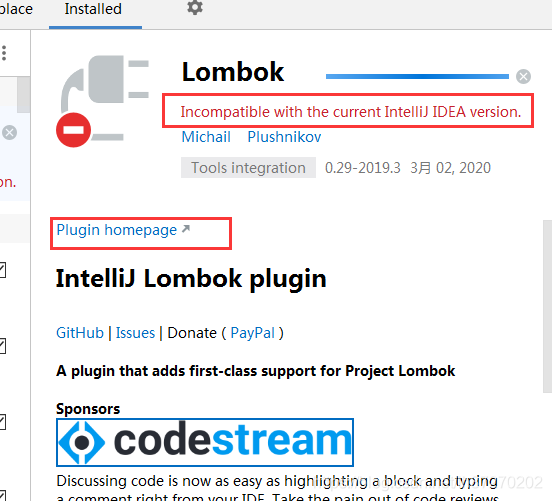Open the vertical three-dots menu
552x501 pixels.
pos(4,53)
